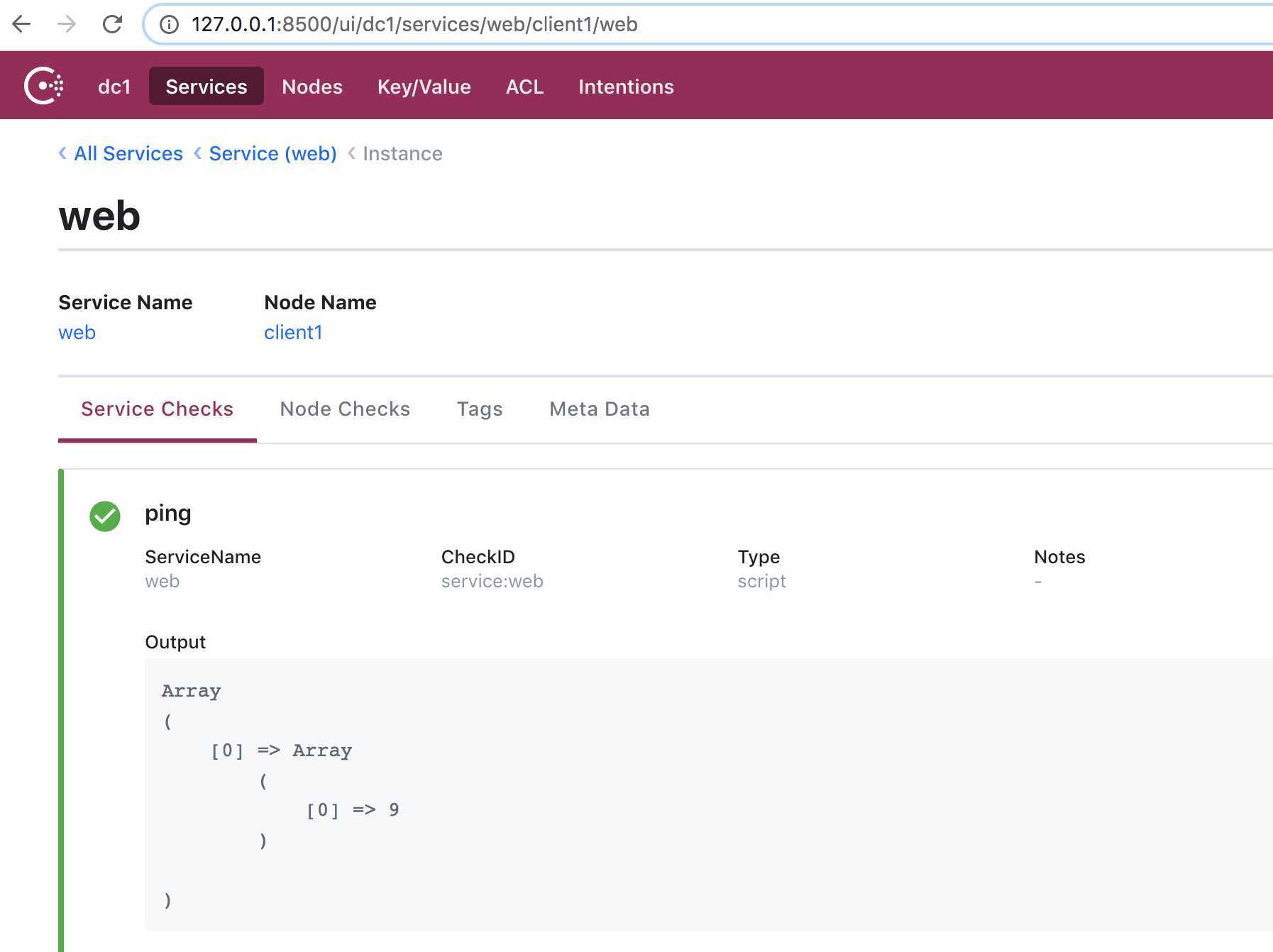Screen dimensions: 1273x952
Task: Open Intentions in the top navigation
Action: coord(626,87)
